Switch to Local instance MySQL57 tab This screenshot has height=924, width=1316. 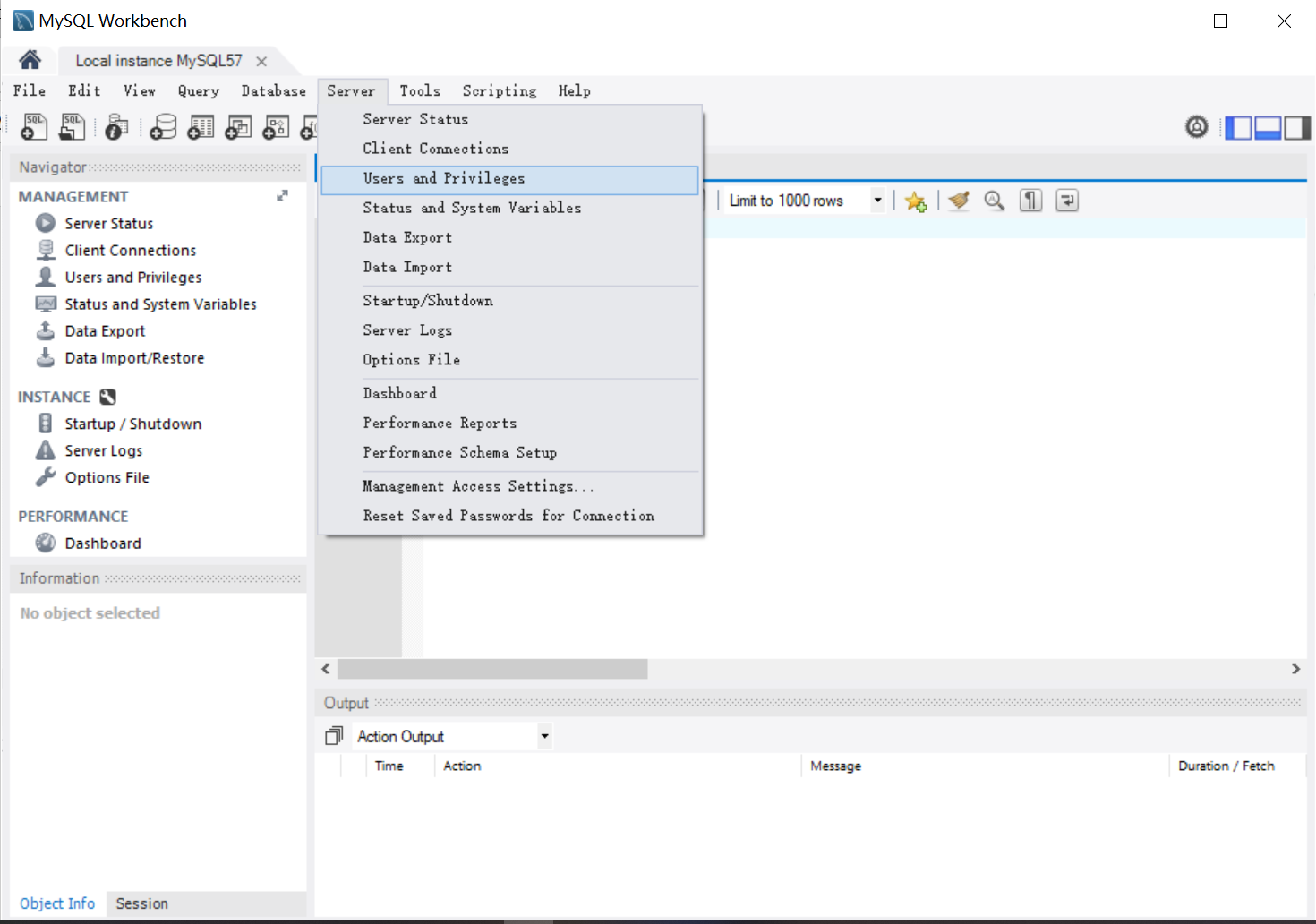tap(158, 61)
